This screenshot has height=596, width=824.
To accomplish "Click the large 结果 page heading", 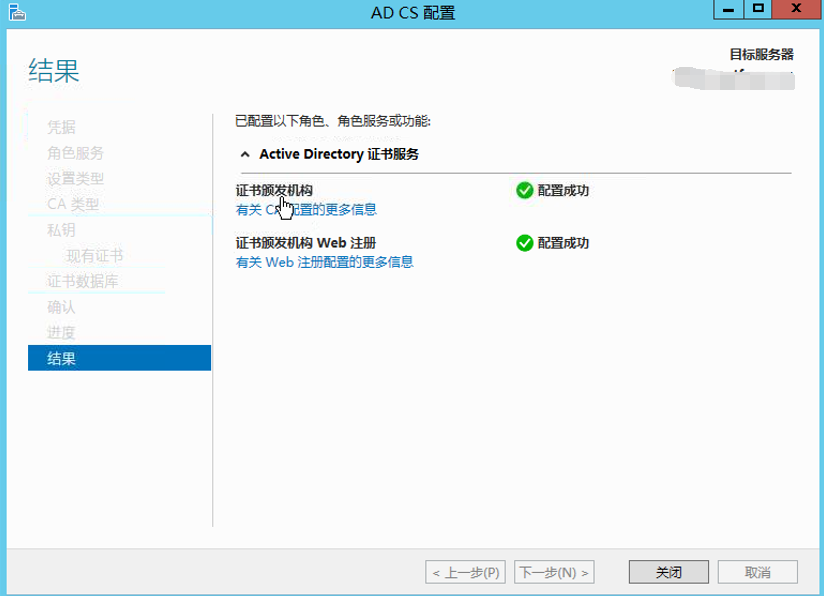I will (54, 70).
